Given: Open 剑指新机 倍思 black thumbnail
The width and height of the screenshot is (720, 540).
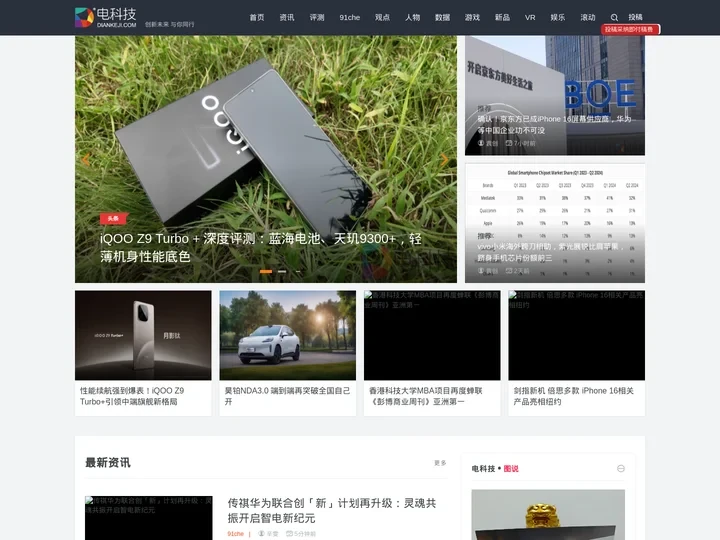Looking at the screenshot, I should click(x=576, y=335).
